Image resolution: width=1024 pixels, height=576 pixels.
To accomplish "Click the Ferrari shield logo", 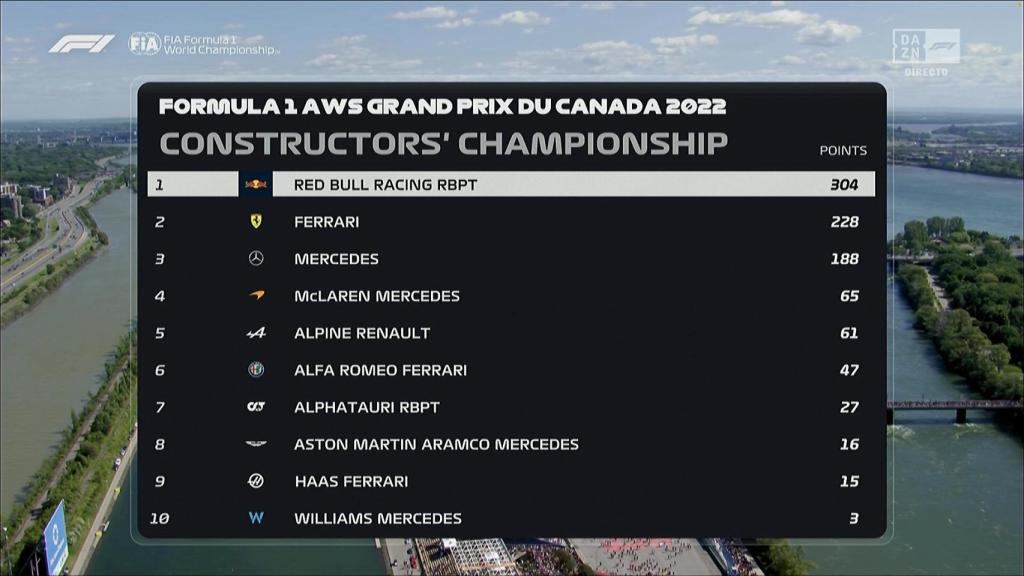I will tap(256, 221).
